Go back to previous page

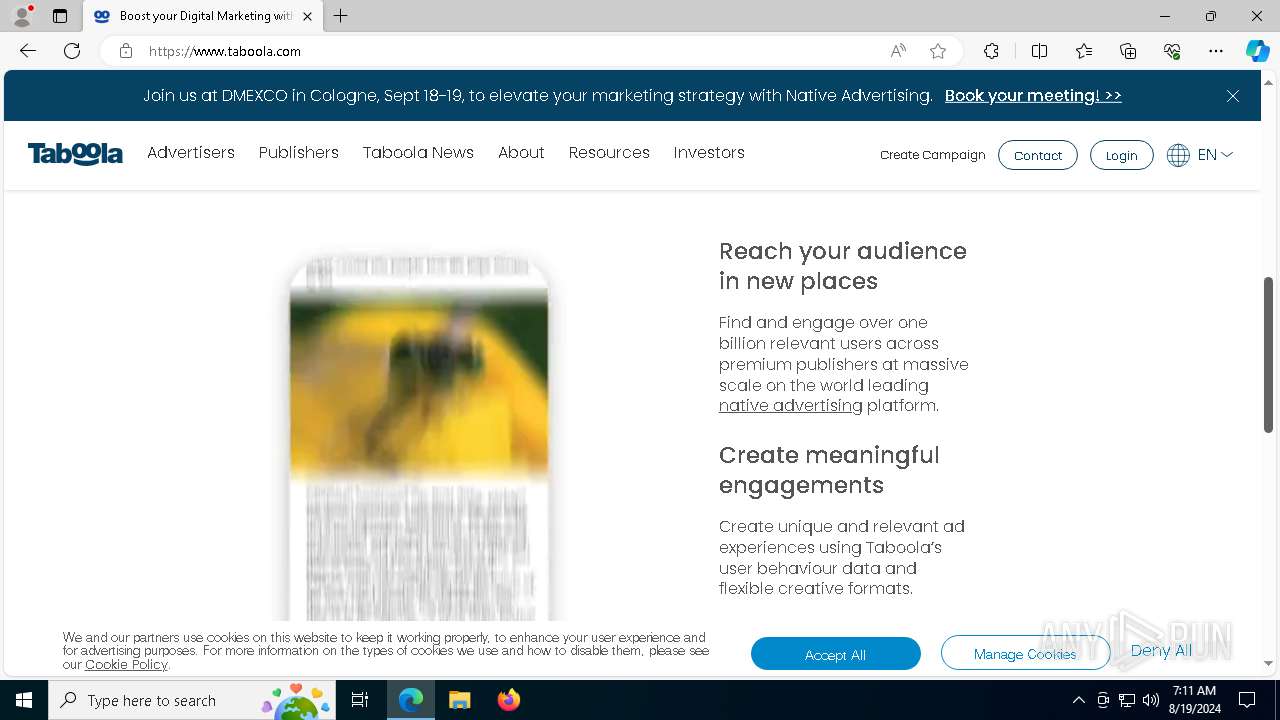28,51
